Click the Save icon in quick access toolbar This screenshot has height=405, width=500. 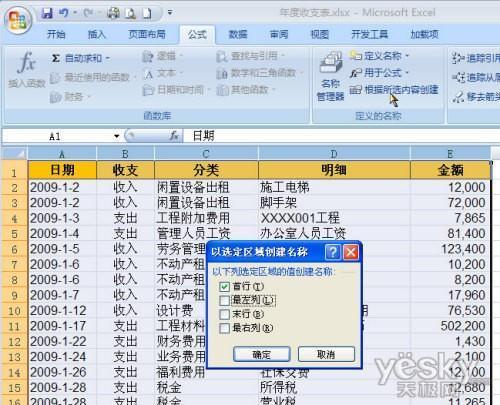[48, 13]
